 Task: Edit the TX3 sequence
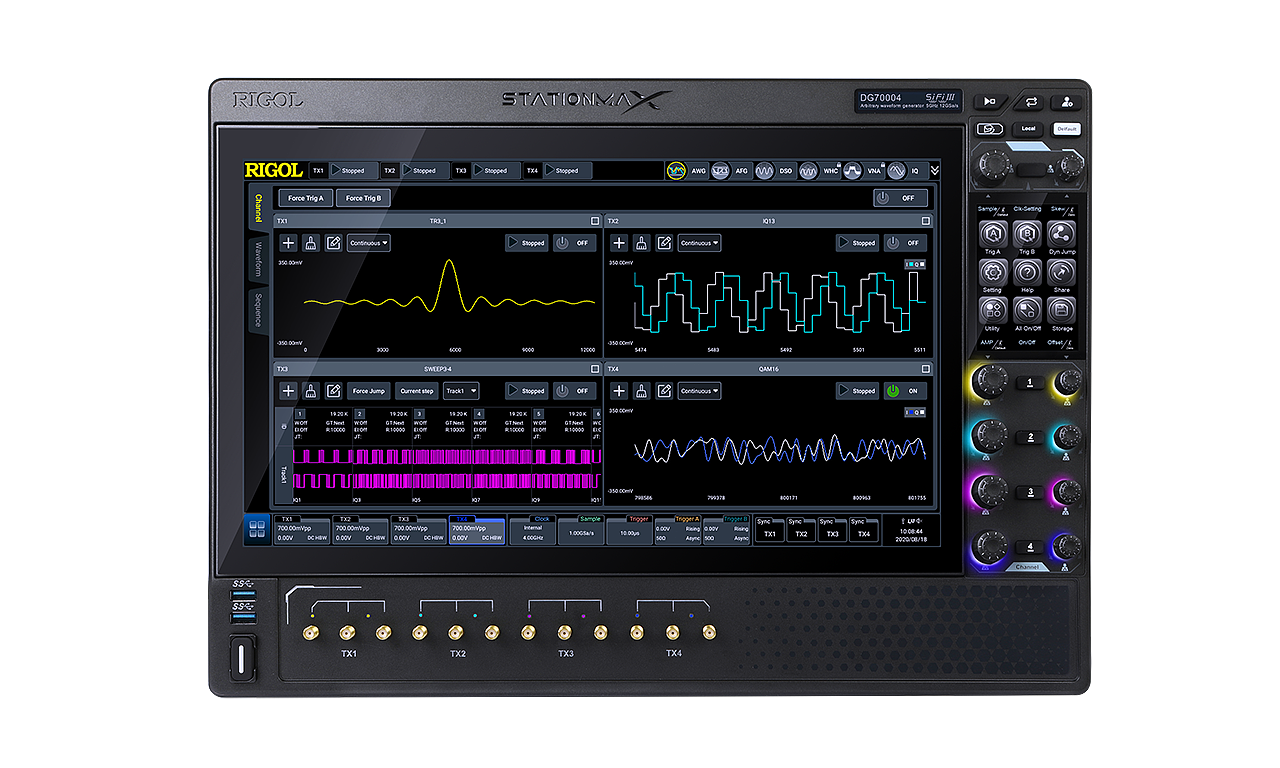coord(334,391)
